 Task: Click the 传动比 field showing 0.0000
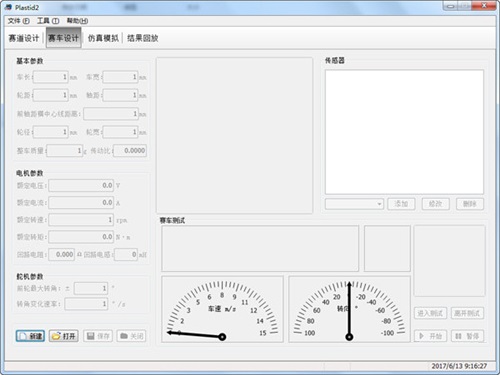130,151
